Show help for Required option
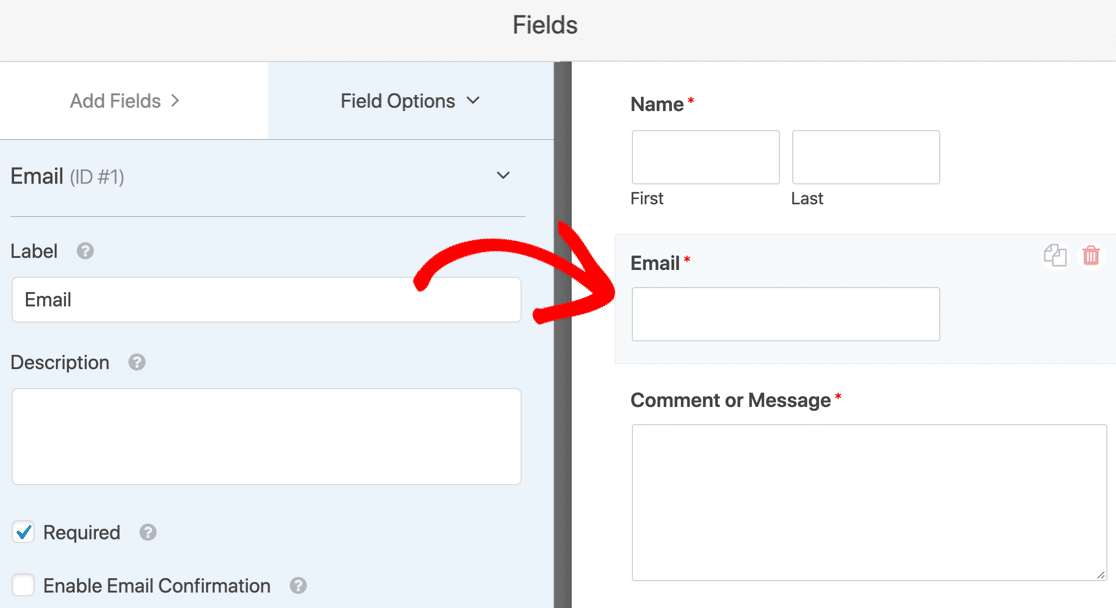 coord(148,533)
